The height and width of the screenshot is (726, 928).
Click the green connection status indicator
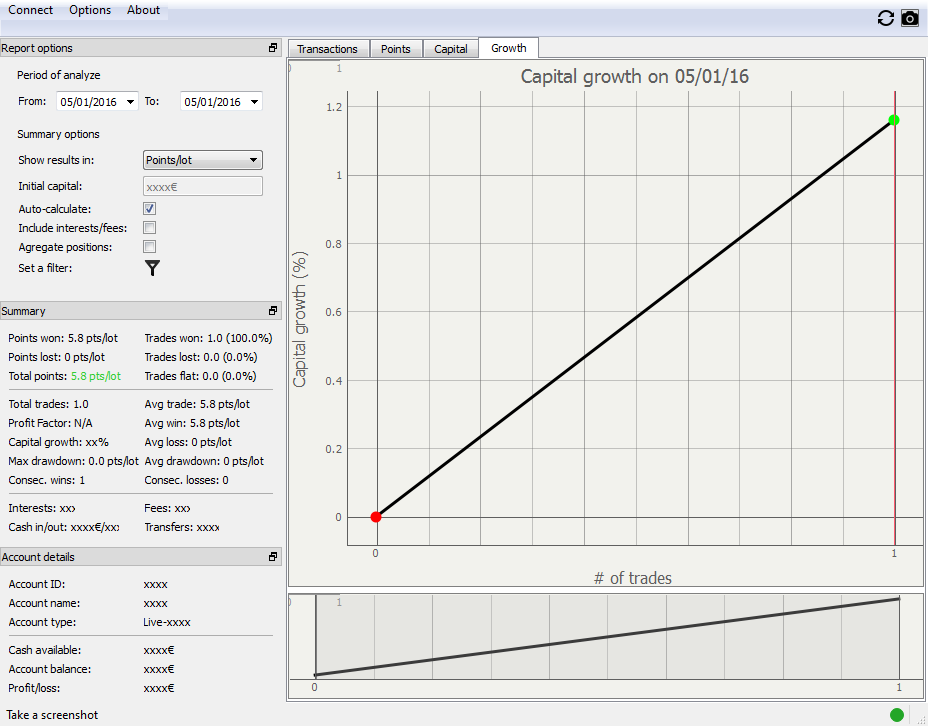point(896,714)
